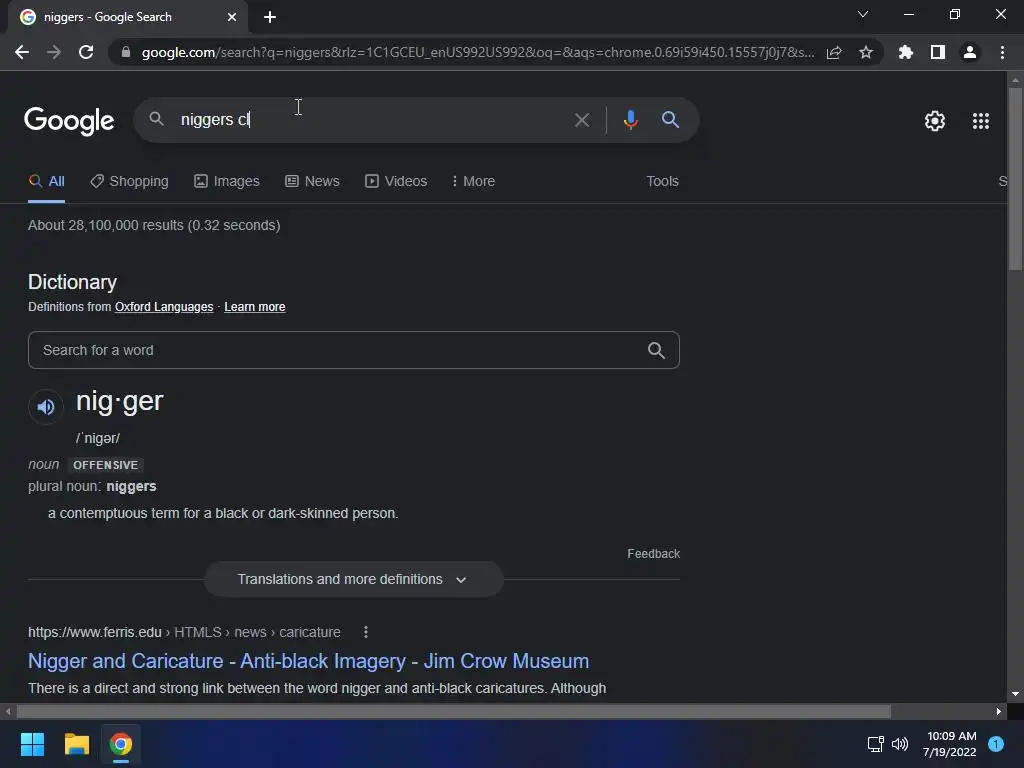Reload the current Google page
The width and height of the screenshot is (1024, 768).
(x=86, y=52)
